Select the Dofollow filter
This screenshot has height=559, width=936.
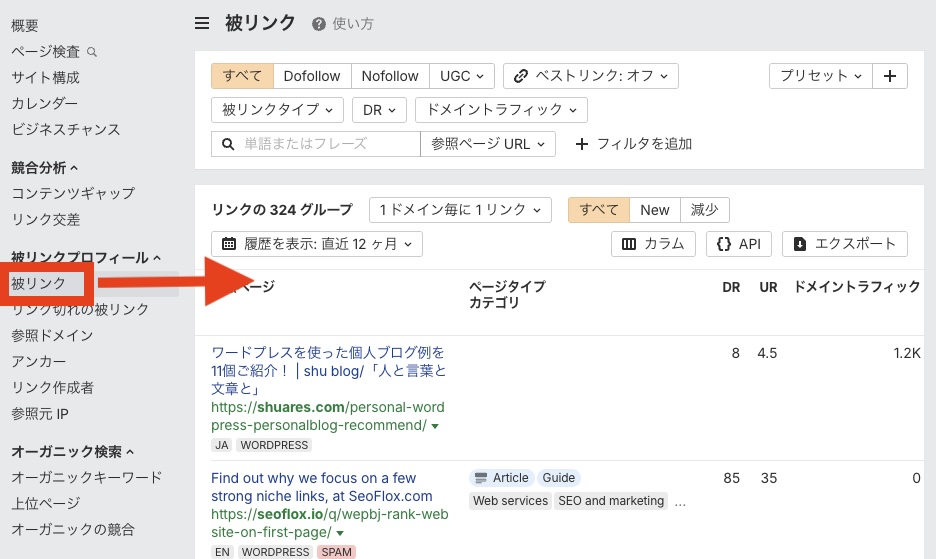pyautogui.click(x=312, y=76)
